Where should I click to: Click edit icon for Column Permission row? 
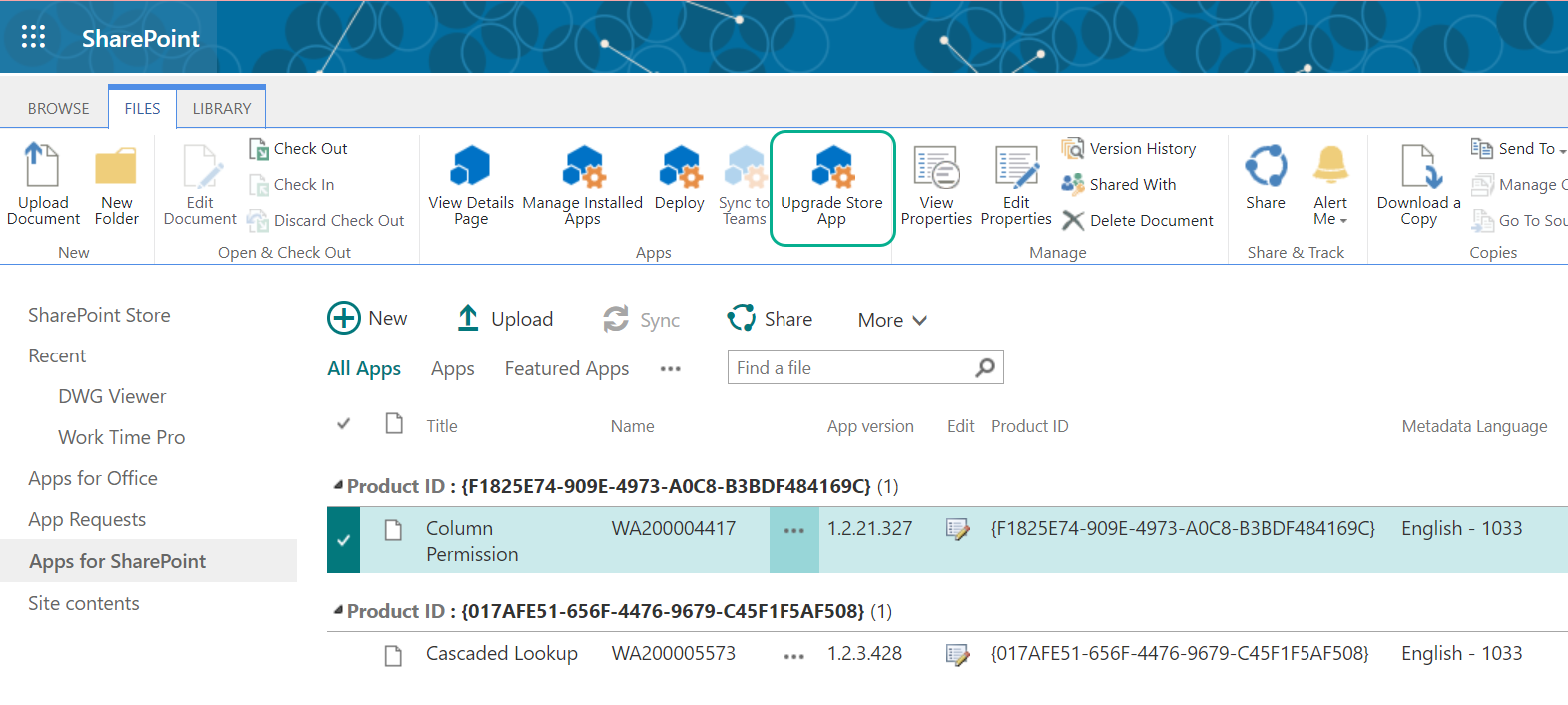[958, 529]
